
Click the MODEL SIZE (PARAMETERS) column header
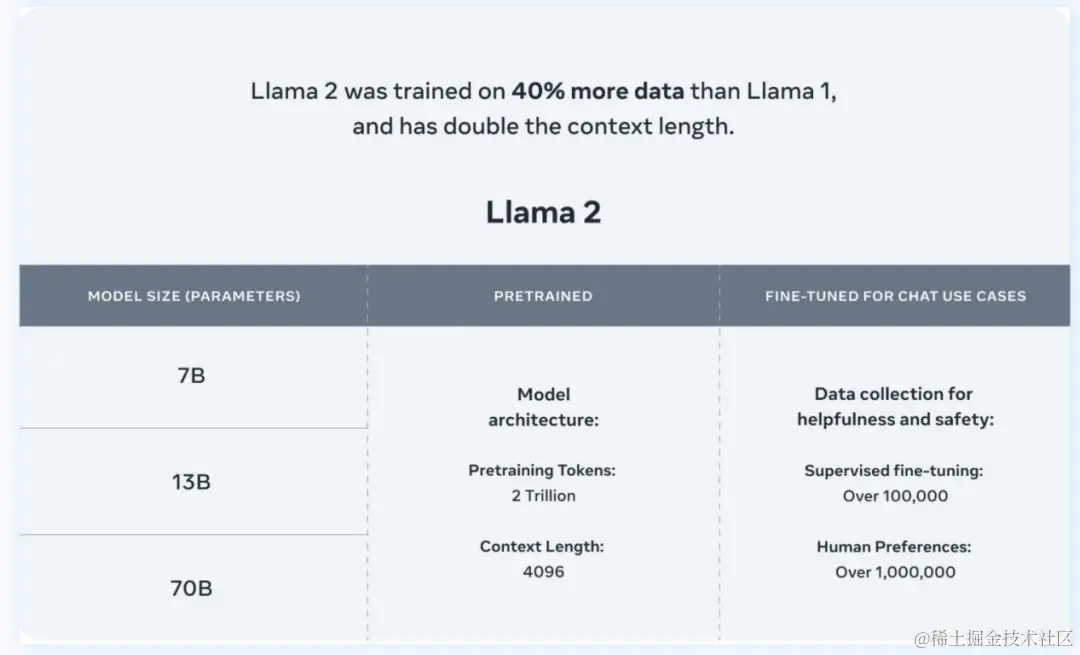(x=194, y=296)
